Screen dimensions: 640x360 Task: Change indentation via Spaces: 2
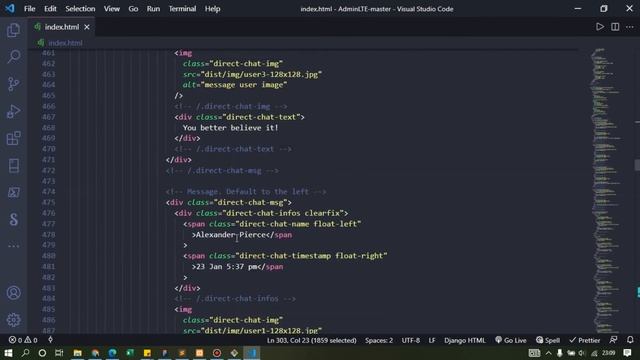pyautogui.click(x=379, y=340)
